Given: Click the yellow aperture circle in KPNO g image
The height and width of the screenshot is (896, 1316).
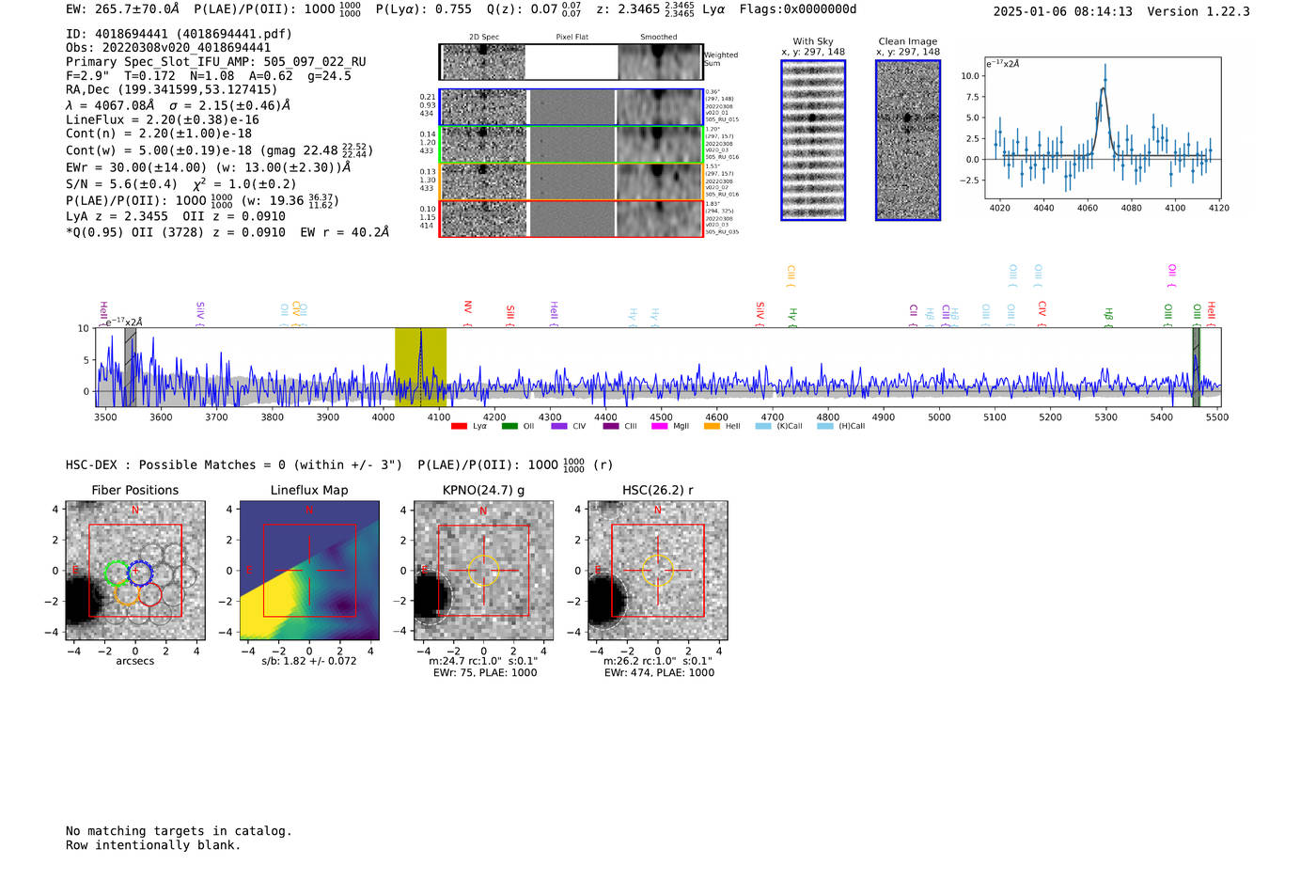Looking at the screenshot, I should [483, 571].
